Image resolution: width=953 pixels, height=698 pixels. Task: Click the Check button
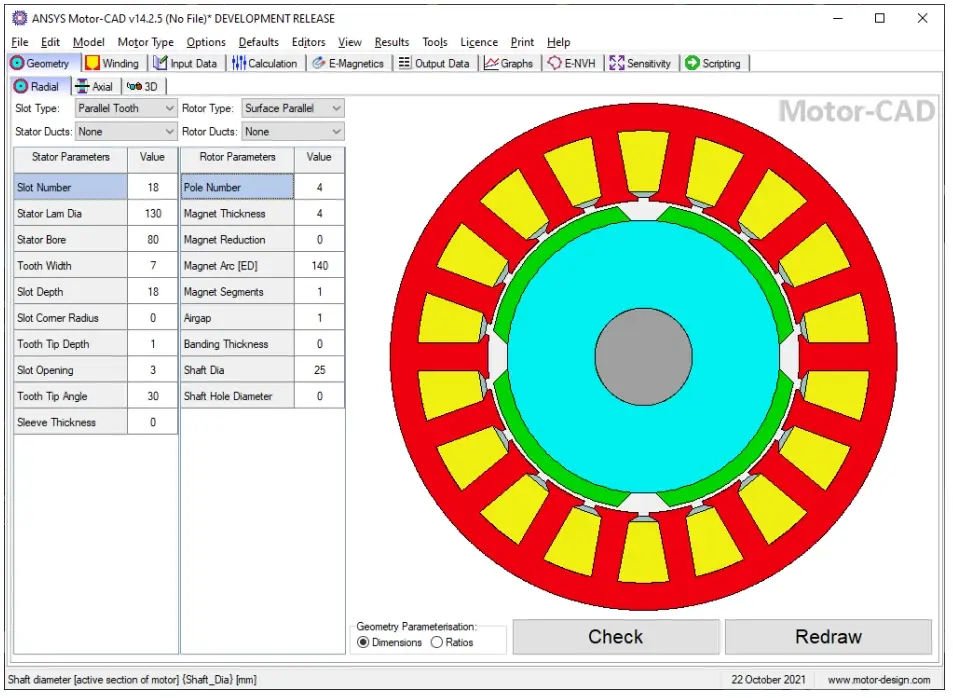pos(616,637)
